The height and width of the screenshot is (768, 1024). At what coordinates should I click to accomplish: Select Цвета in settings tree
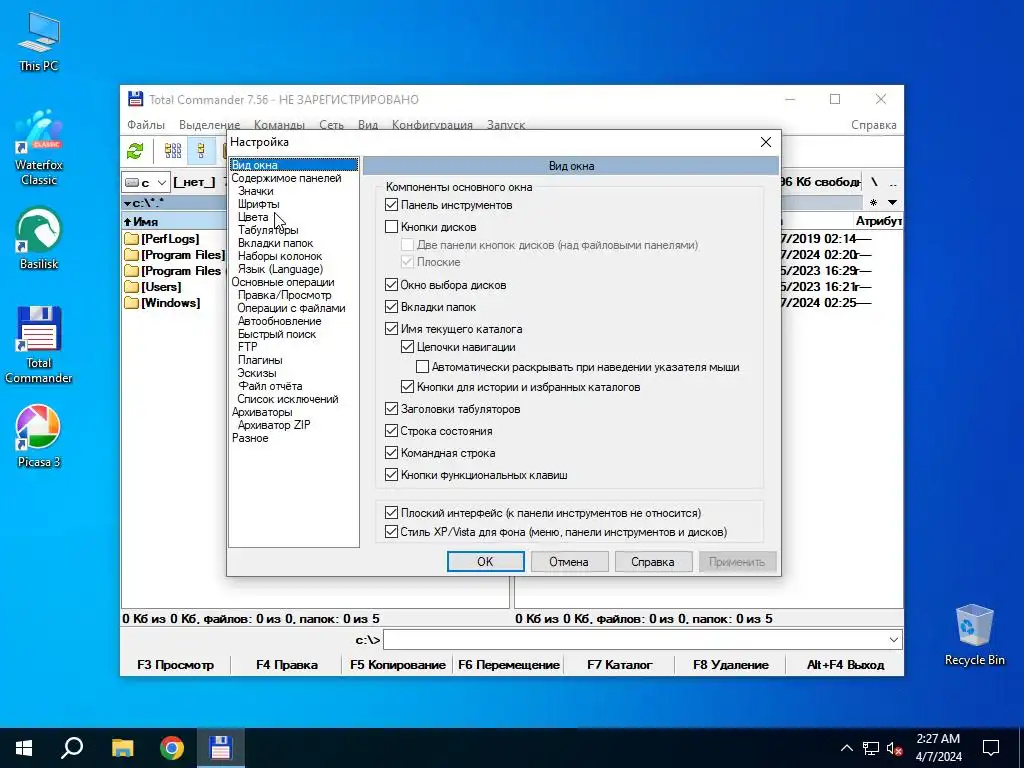(253, 217)
